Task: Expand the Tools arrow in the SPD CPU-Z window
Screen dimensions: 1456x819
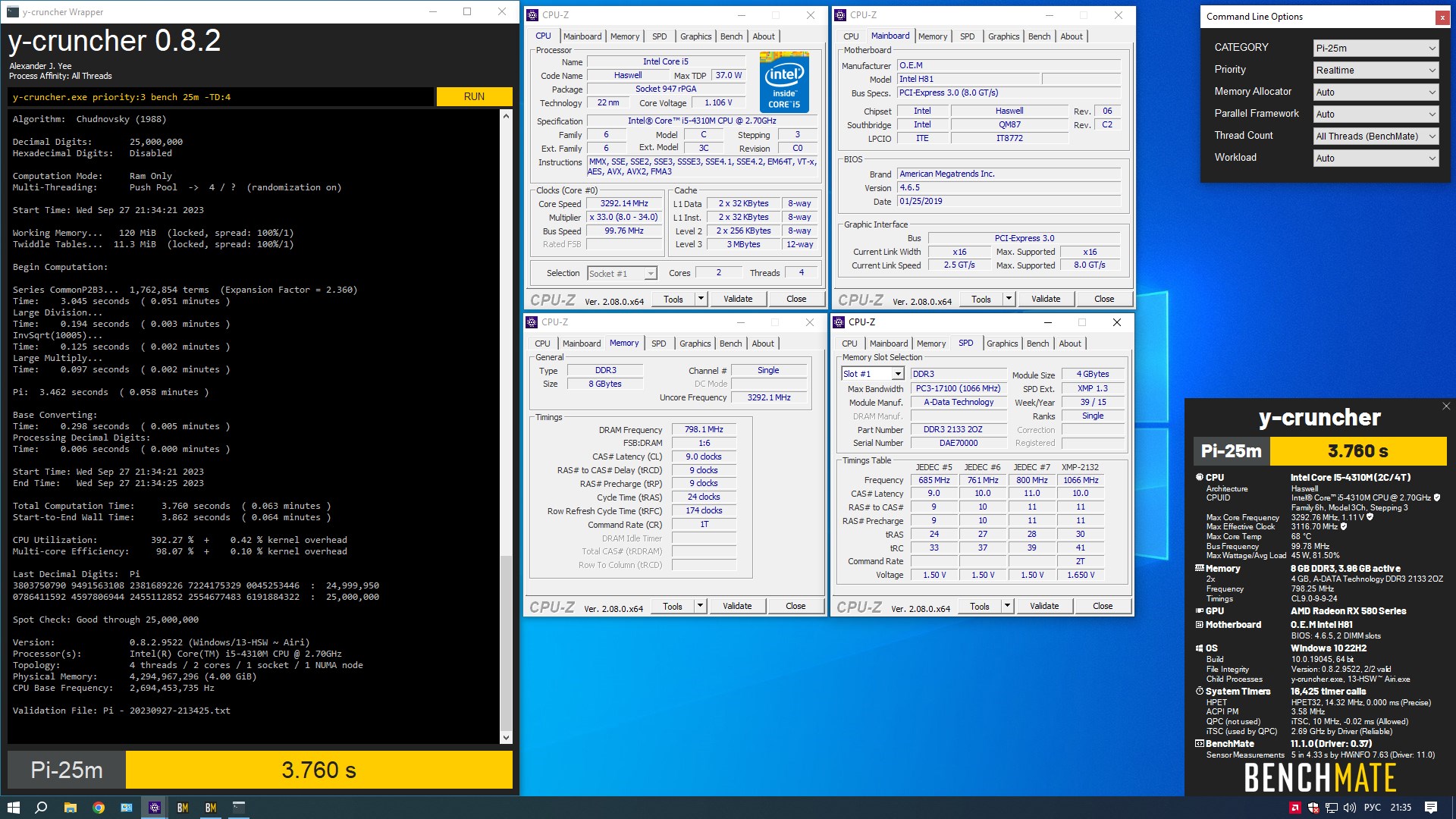Action: (1008, 606)
